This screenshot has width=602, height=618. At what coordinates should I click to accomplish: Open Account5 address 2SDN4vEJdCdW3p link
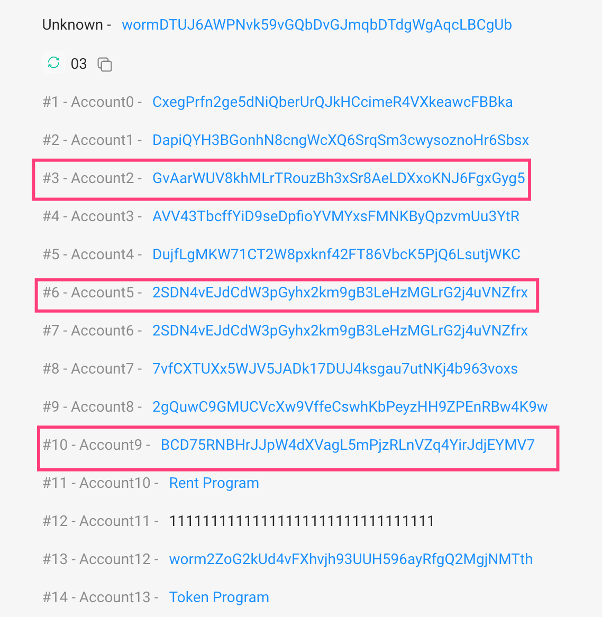tap(340, 292)
